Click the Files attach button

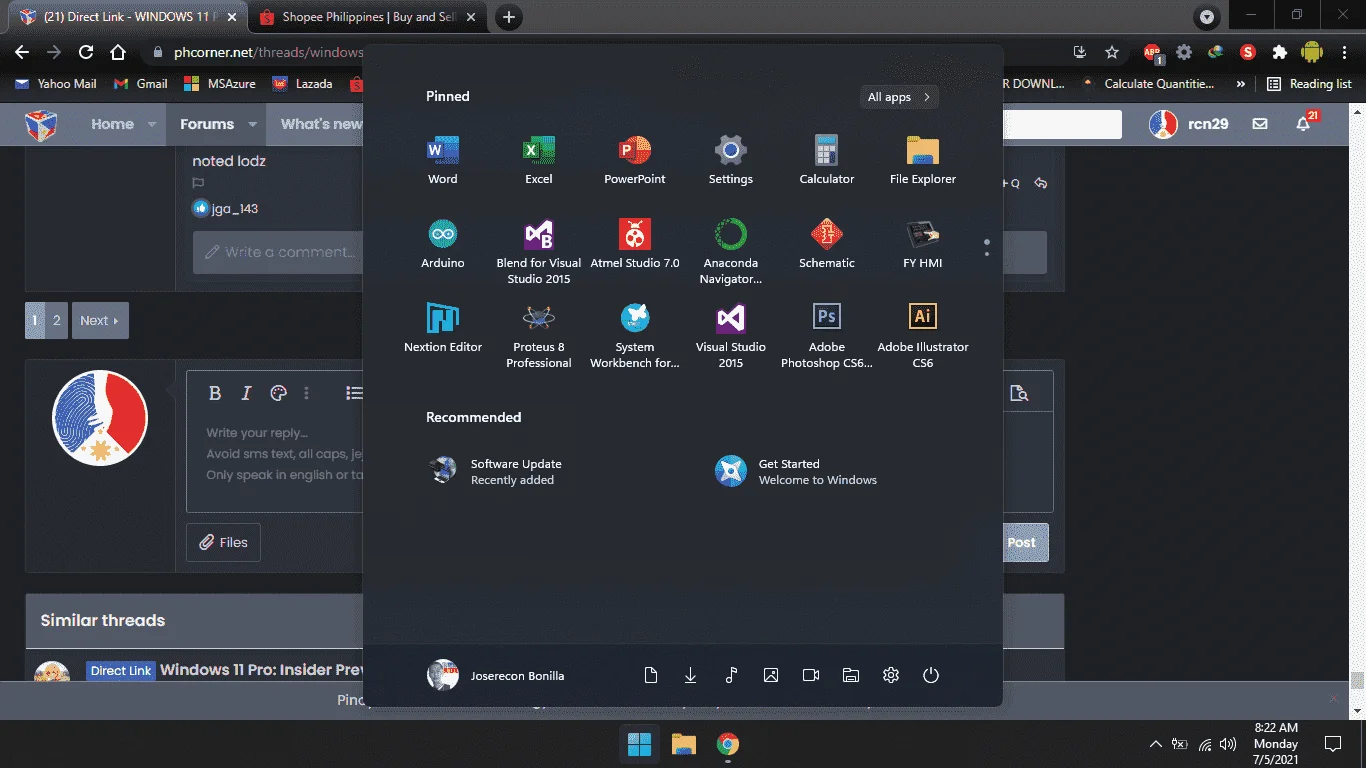coord(223,543)
